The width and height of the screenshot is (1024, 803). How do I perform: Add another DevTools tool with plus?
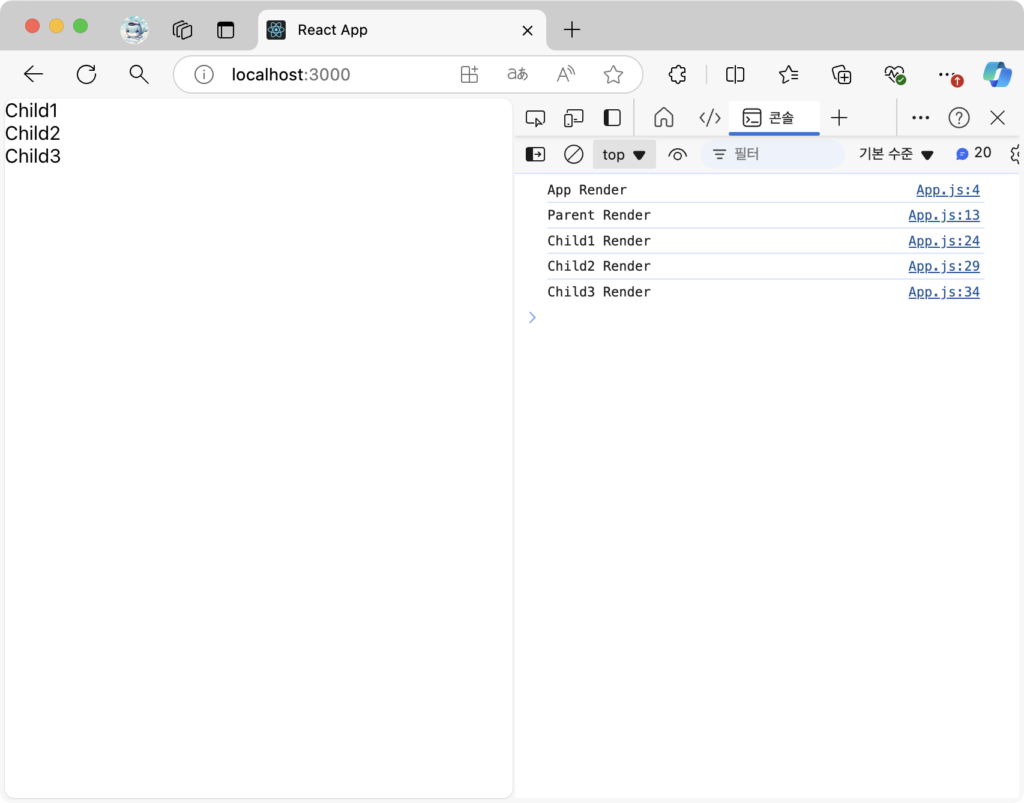pyautogui.click(x=839, y=118)
